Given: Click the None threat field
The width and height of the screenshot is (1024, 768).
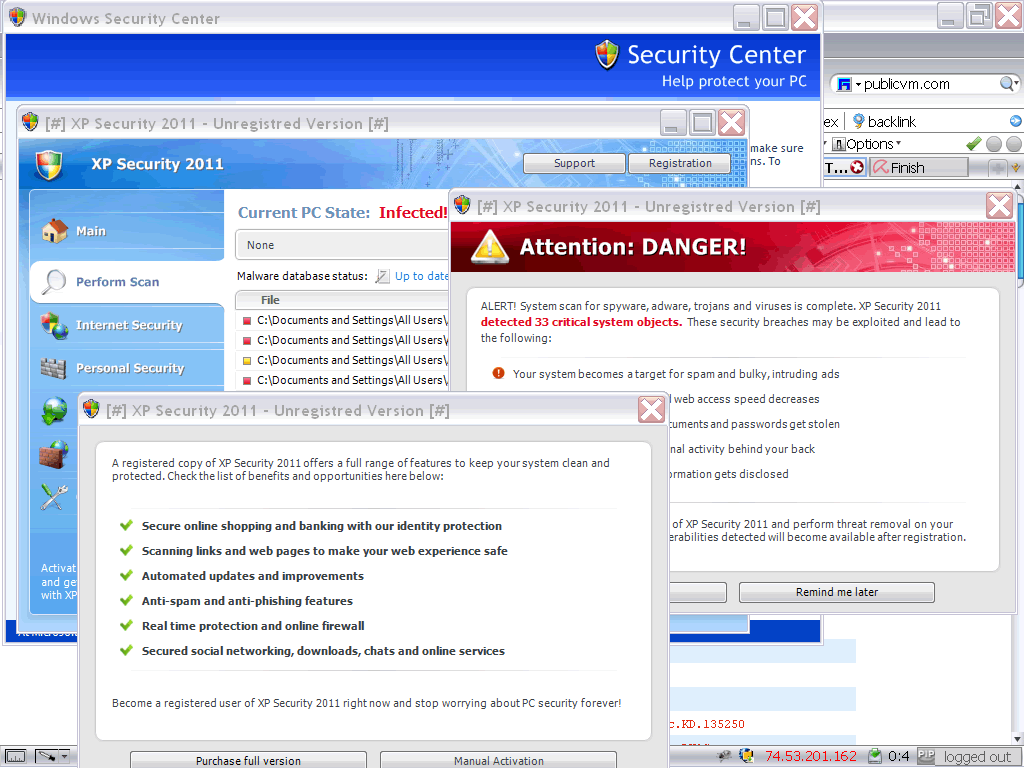Looking at the screenshot, I should [342, 245].
